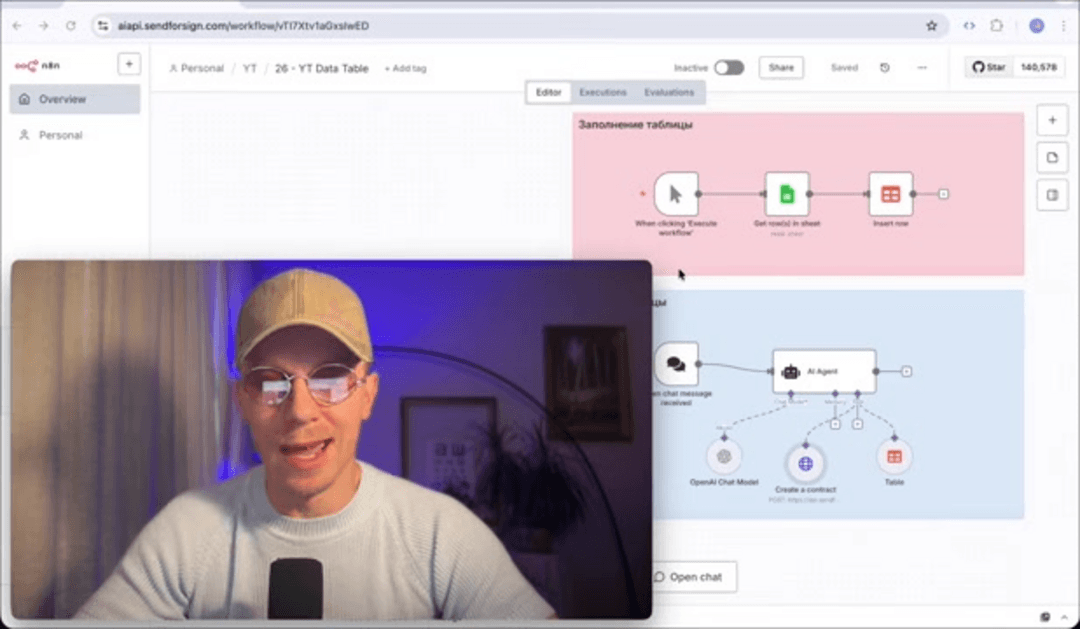Toggle the workflow from Inactive to Active
Image resolution: width=1080 pixels, height=629 pixels.
coord(729,67)
